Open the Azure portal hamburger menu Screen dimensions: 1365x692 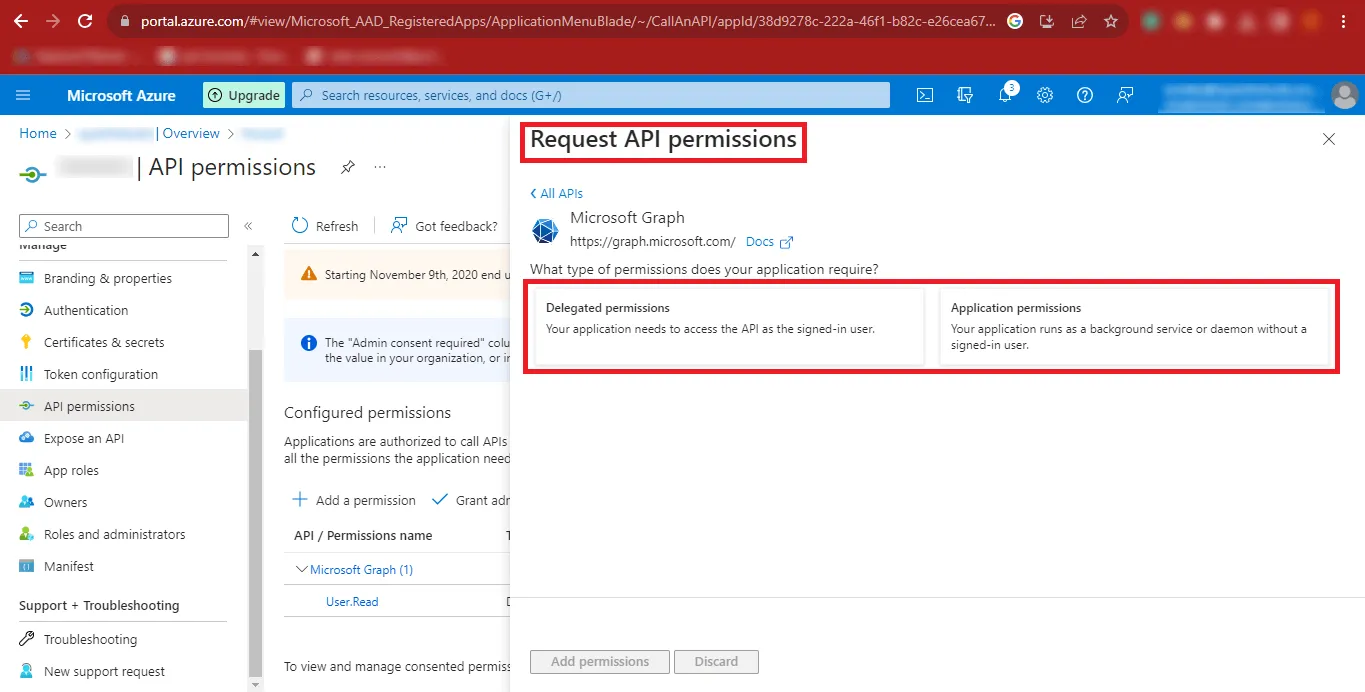coord(23,95)
